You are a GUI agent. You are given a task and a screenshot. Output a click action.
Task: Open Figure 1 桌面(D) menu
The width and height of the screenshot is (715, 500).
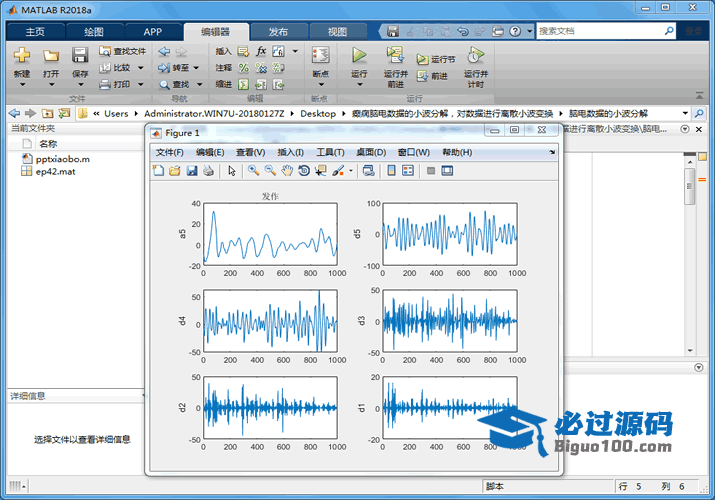tap(371, 152)
